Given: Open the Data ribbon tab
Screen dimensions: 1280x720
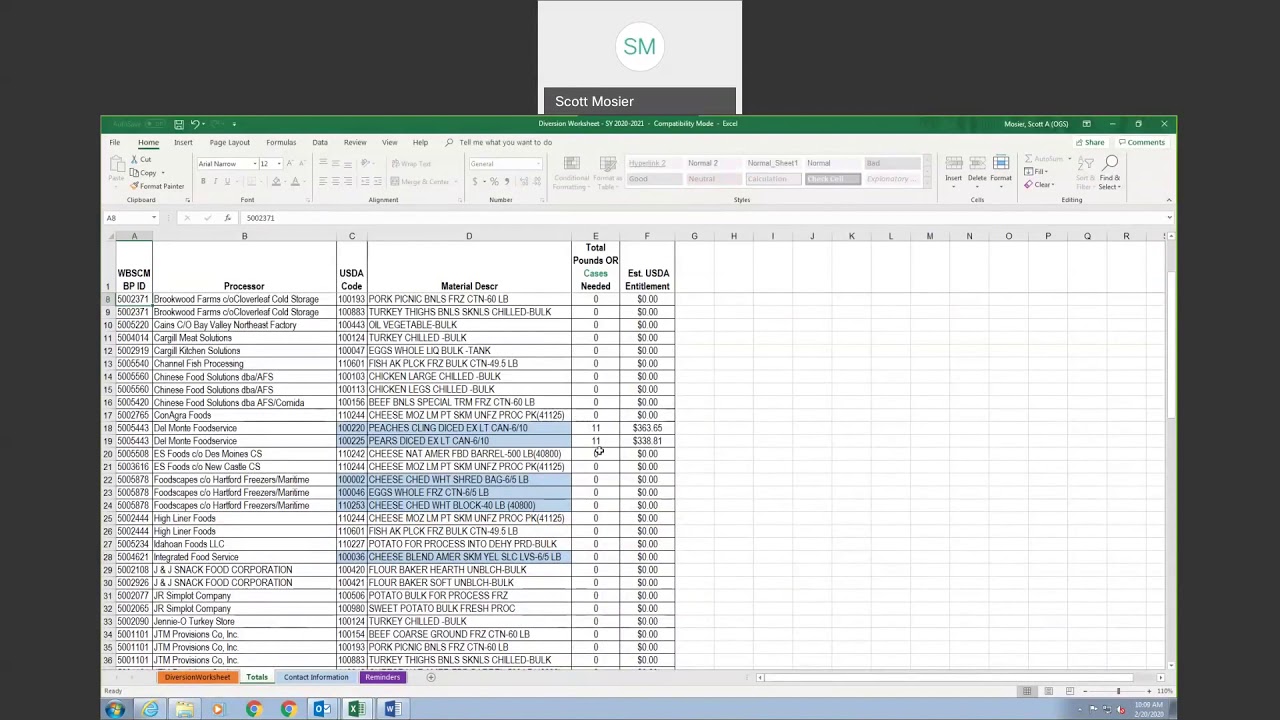Looking at the screenshot, I should [320, 142].
